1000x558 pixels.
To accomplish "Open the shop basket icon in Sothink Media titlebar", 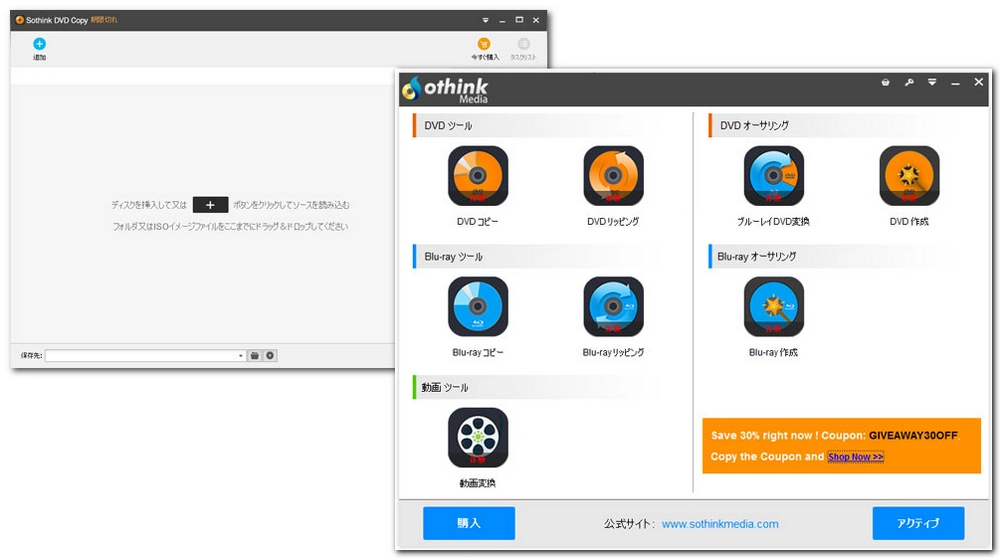I will pos(885,82).
